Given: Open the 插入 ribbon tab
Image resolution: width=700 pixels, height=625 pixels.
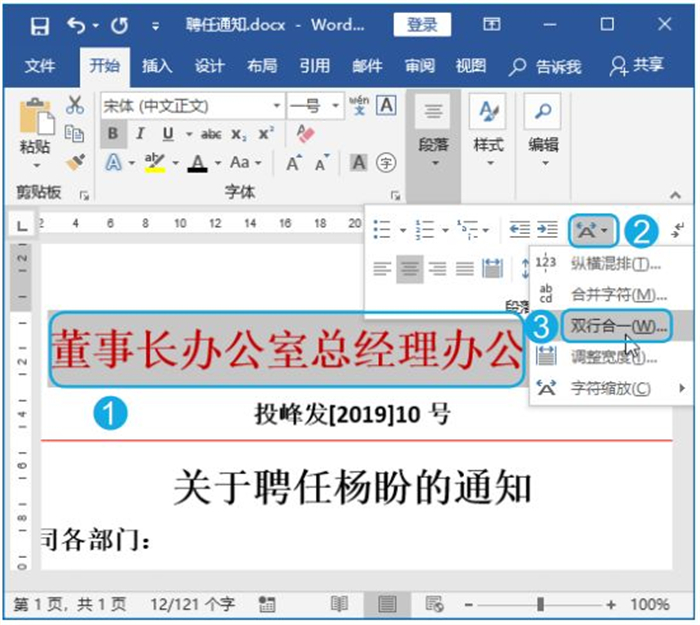Looking at the screenshot, I should [157, 66].
